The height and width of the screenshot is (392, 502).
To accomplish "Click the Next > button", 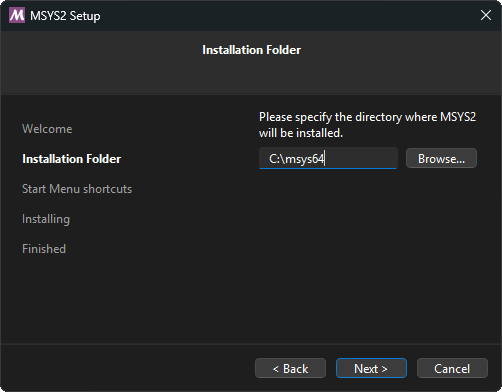I will (371, 368).
